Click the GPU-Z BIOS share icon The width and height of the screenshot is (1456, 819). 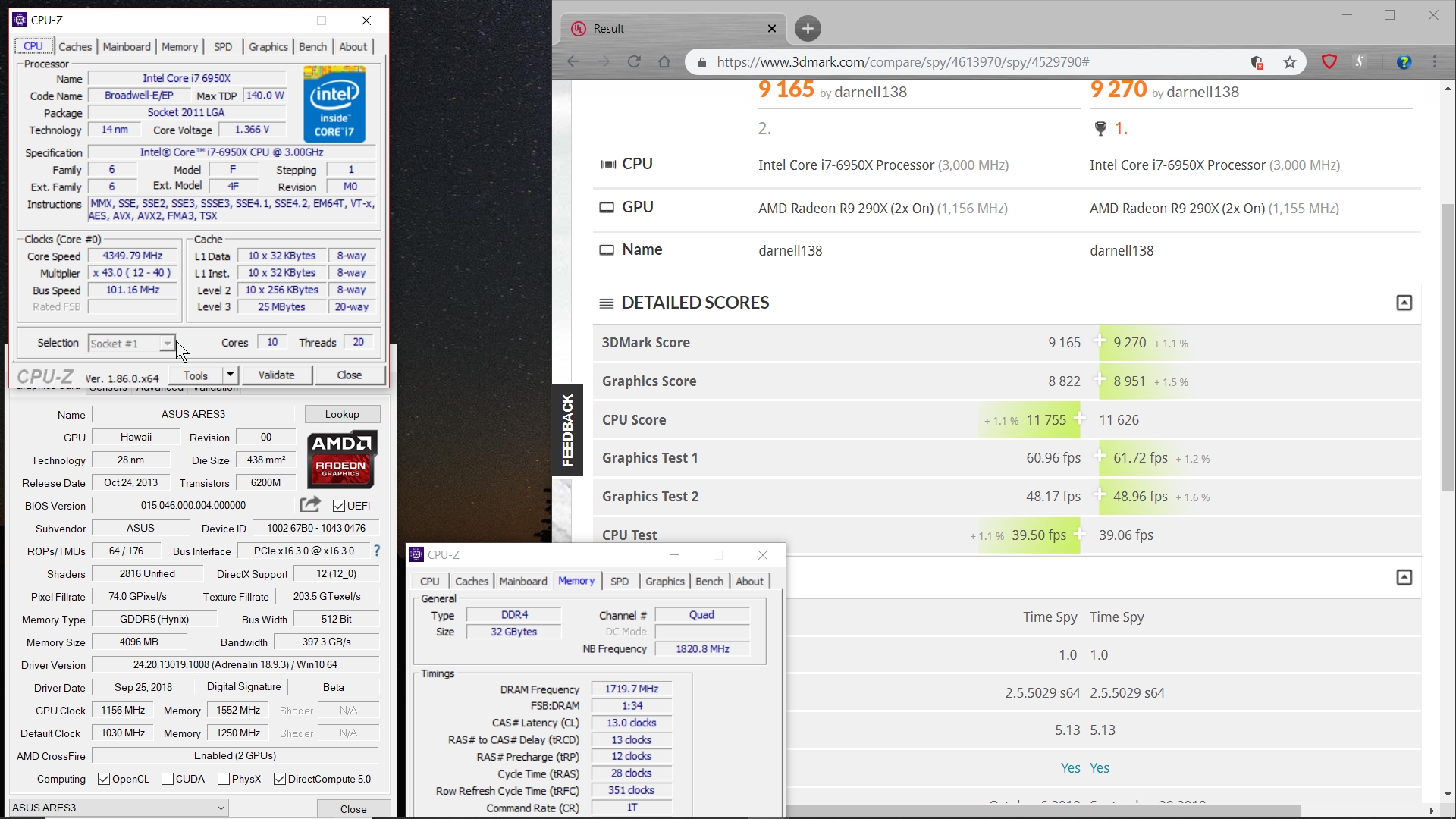(310, 504)
